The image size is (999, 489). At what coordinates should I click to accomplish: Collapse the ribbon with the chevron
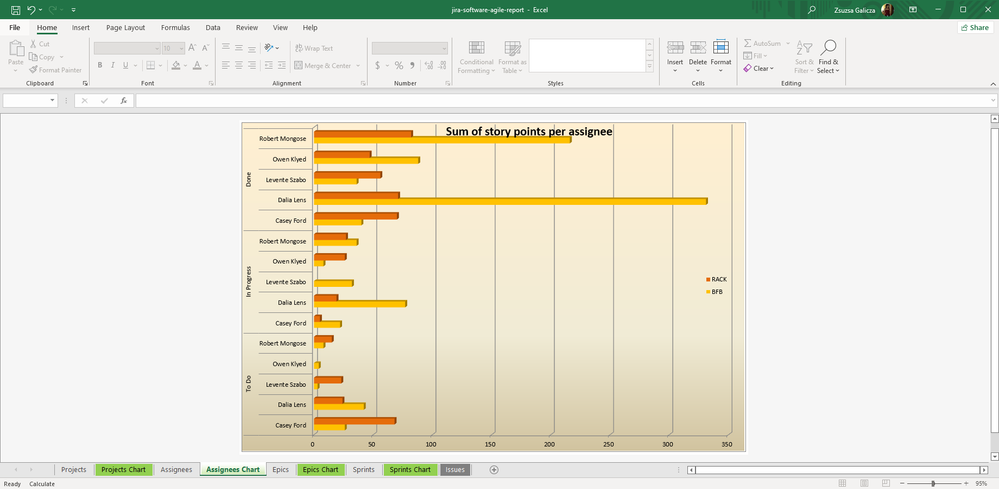tap(991, 84)
